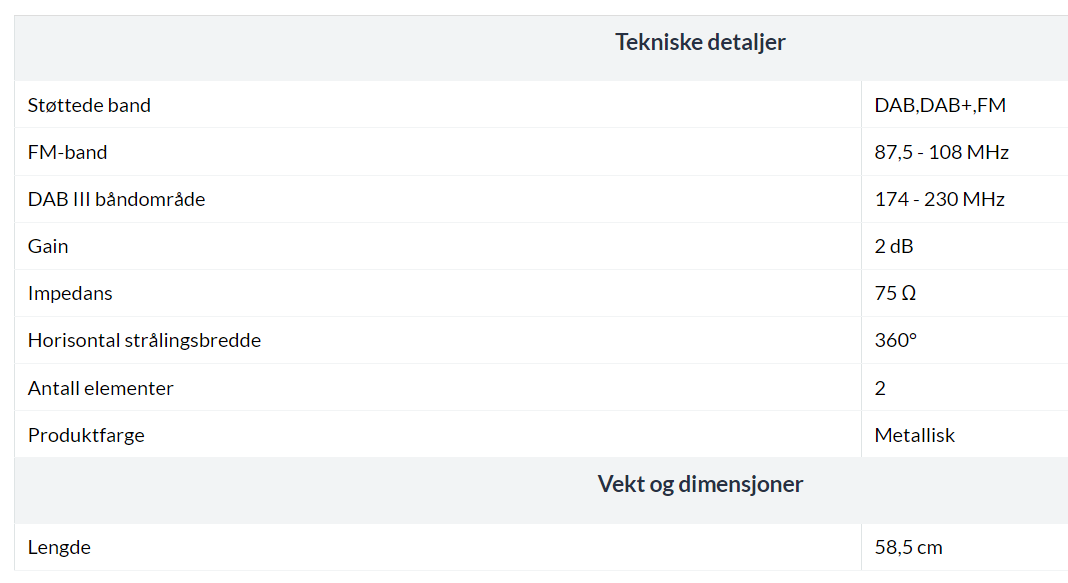Click the Vekt og dimensjoner header

[700, 484]
